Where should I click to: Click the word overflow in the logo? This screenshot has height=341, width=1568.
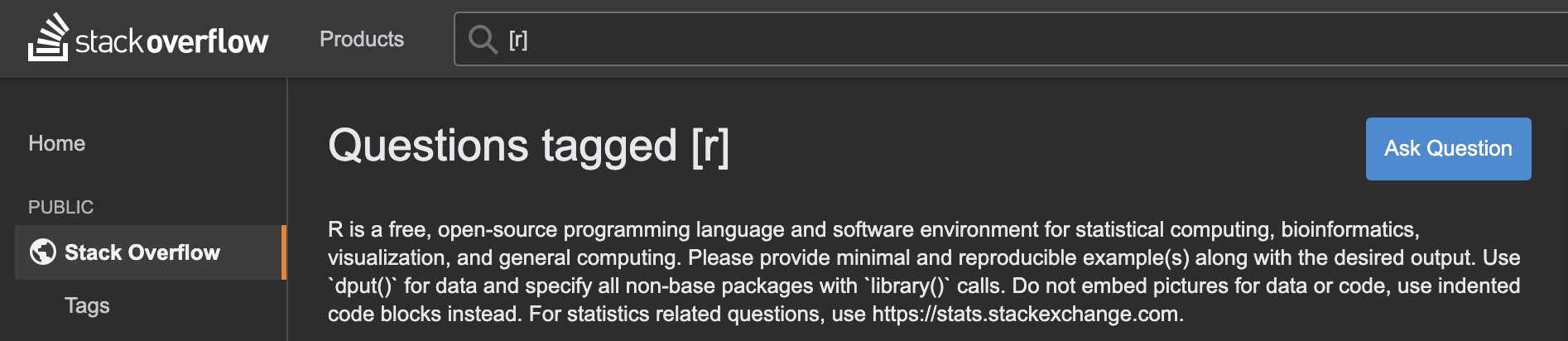tap(207, 41)
